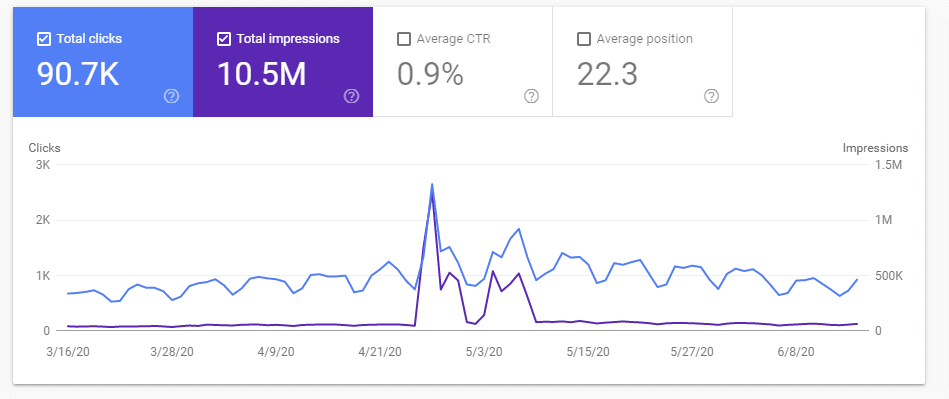This screenshot has width=949, height=399.
Task: Open help icon on Average CTR card
Action: pos(531,96)
